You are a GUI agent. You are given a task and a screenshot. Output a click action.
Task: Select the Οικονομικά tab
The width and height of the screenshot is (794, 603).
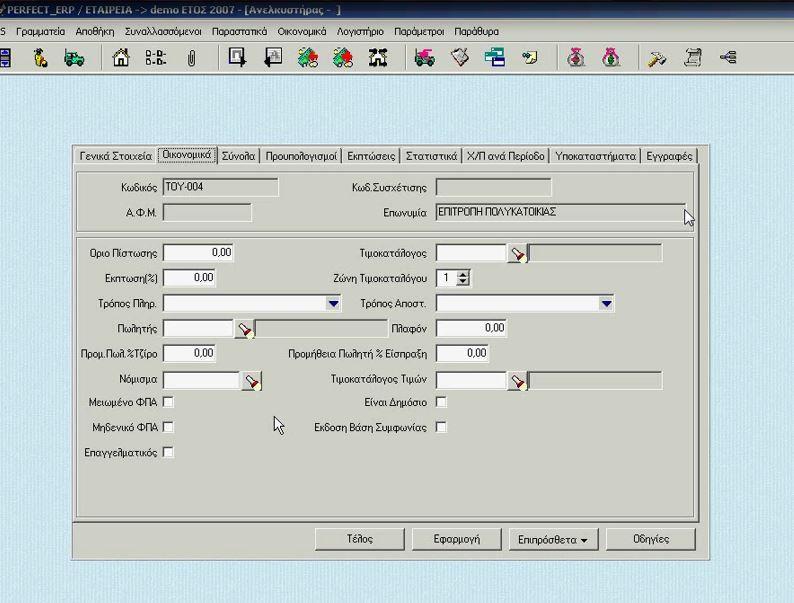pos(187,155)
